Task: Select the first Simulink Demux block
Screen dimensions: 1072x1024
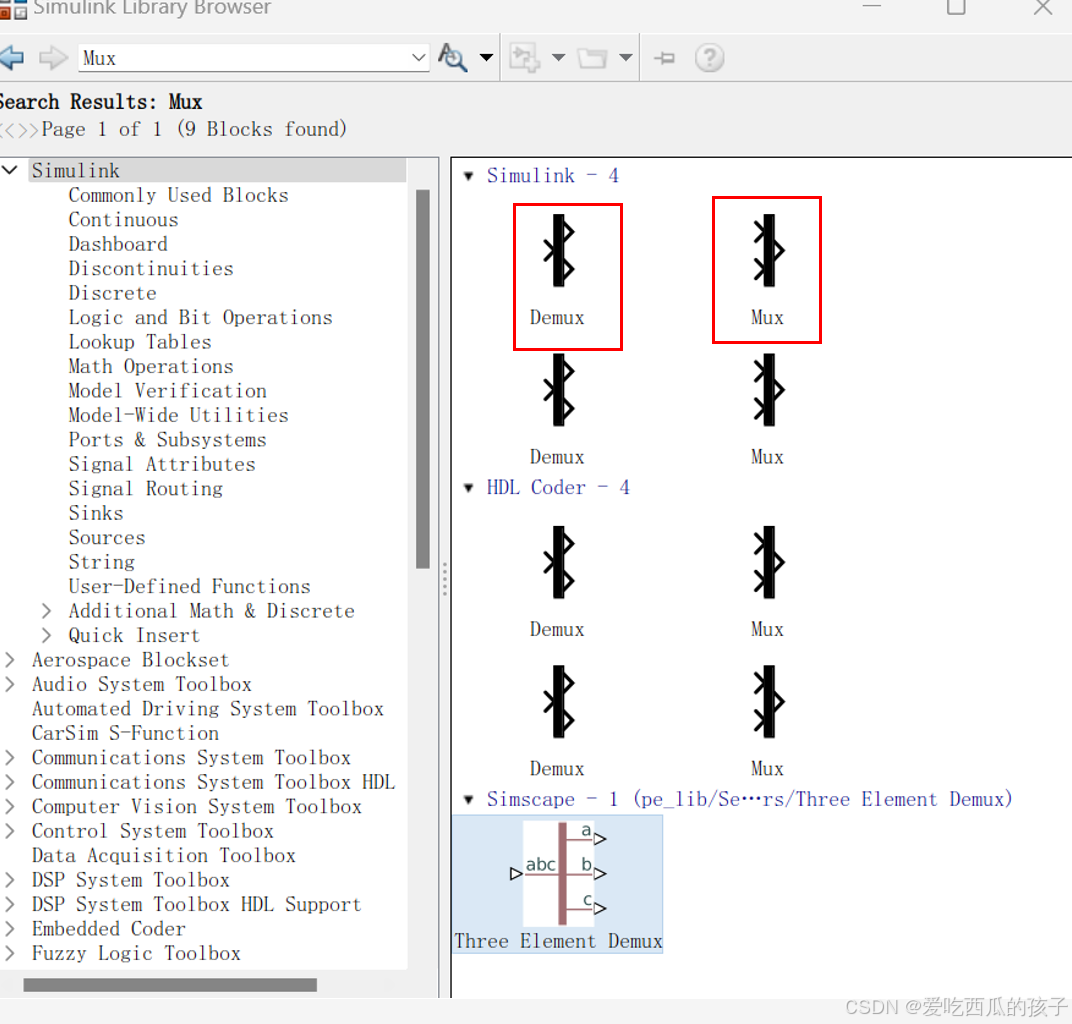Action: 558,269
